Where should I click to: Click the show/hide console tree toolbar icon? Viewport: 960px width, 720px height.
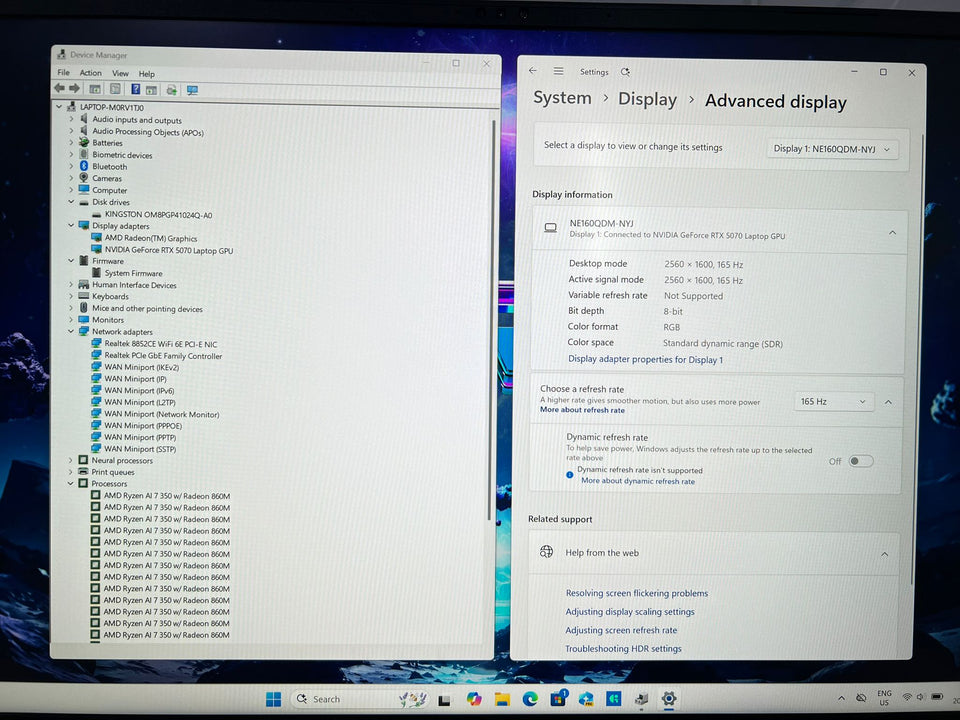(x=95, y=89)
